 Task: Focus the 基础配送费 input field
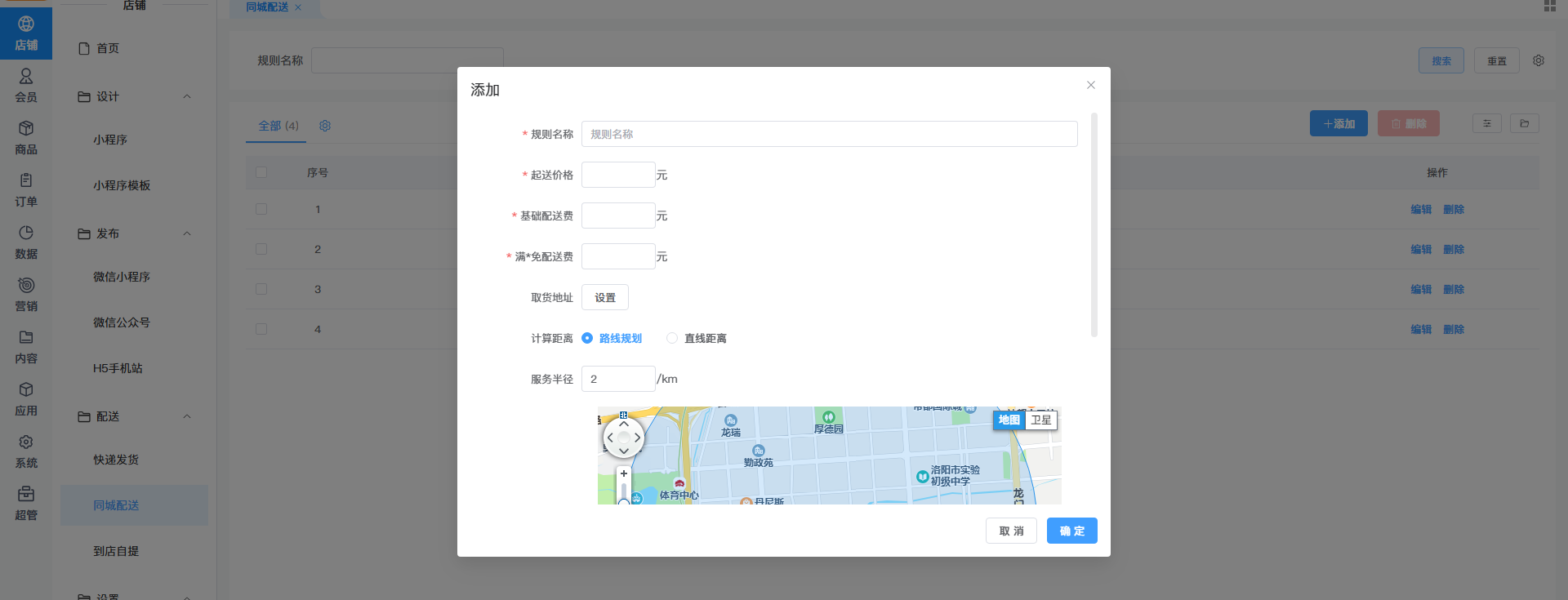click(618, 216)
